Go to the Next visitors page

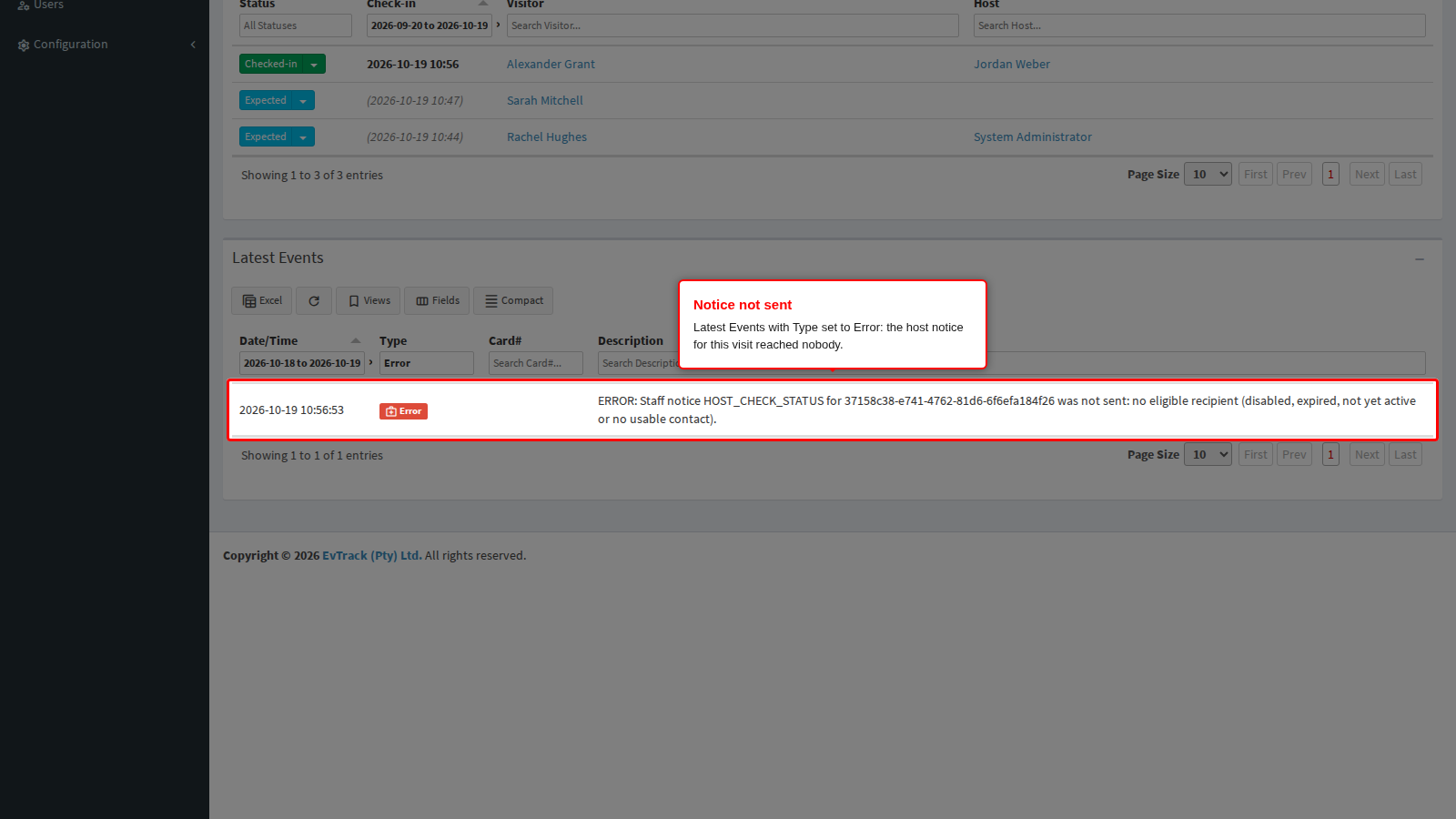tap(1367, 175)
